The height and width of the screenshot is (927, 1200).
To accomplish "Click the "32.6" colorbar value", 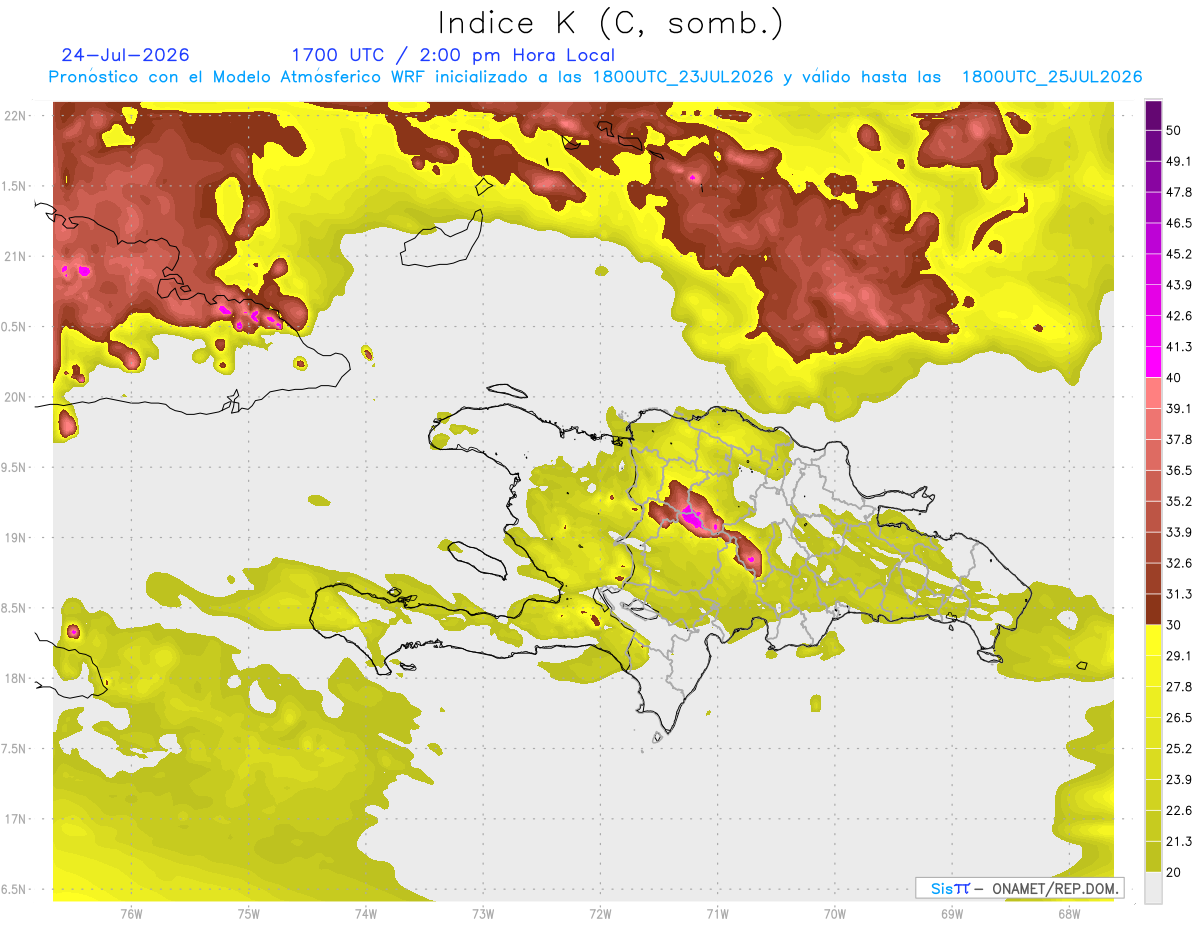I will (1179, 563).
